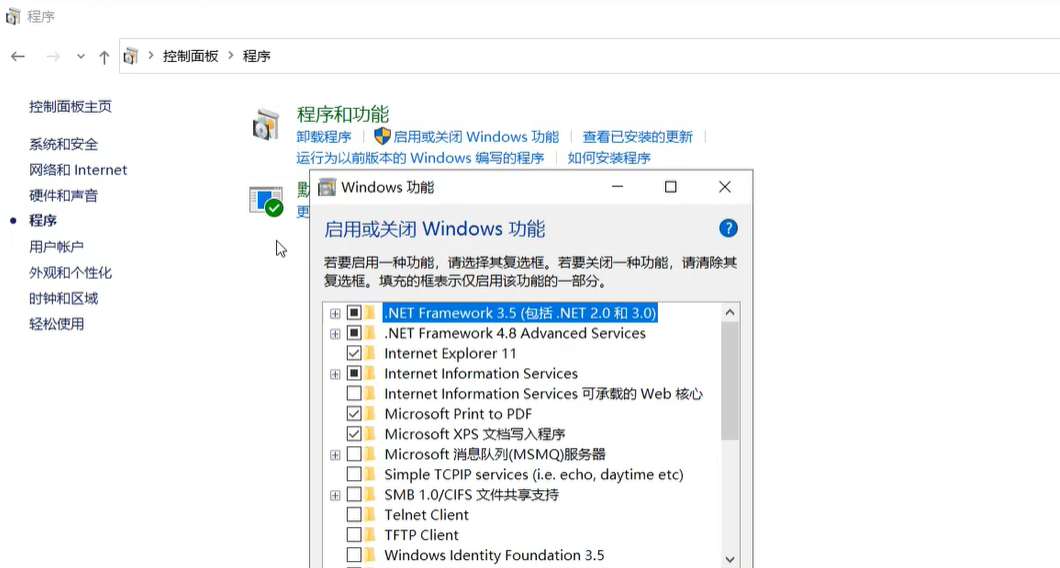
Task: Click 查看已安装的更新 link
Action: [x=637, y=137]
